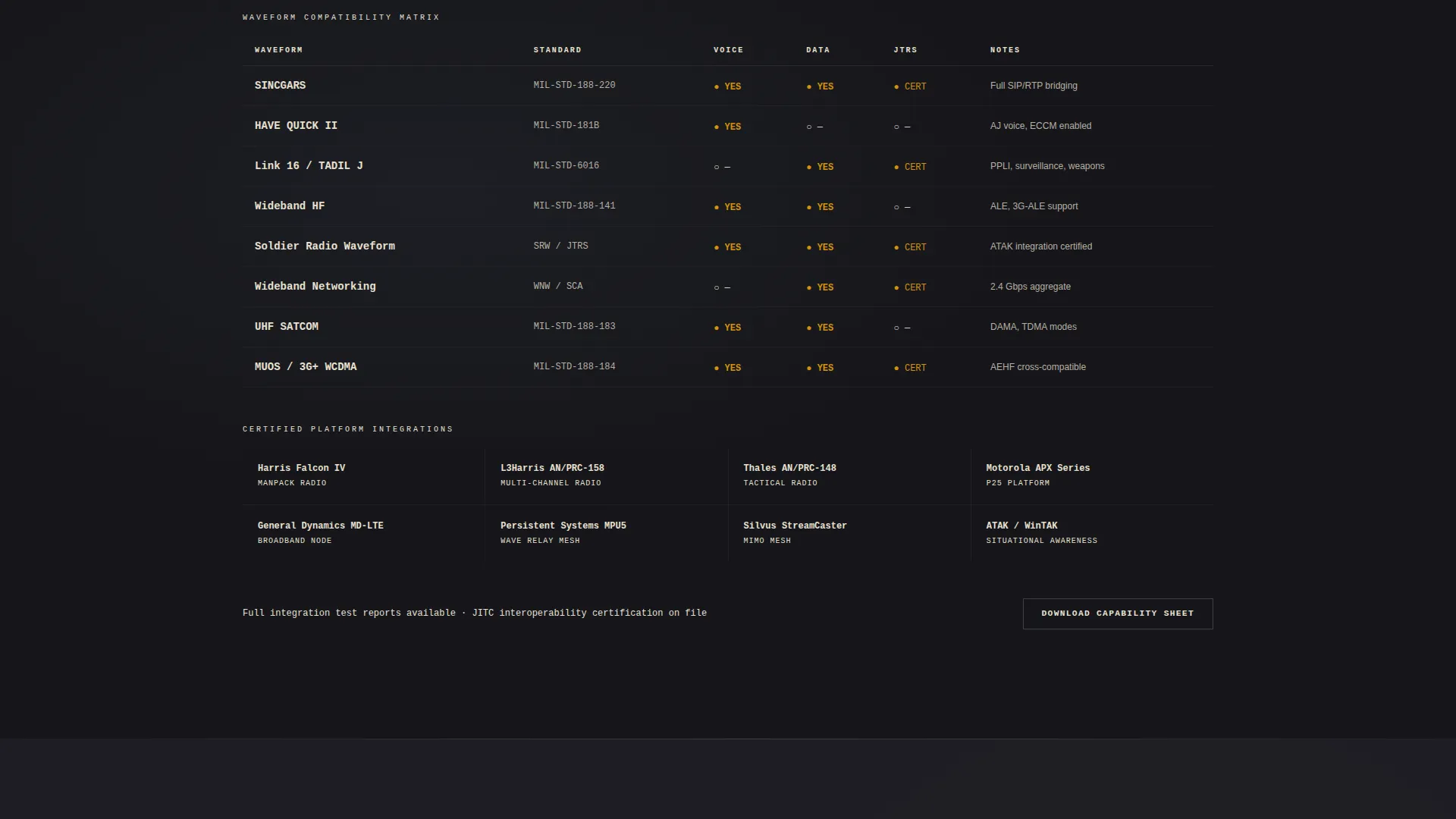Click the DAMA, TDMA modes note

pyautogui.click(x=1033, y=327)
